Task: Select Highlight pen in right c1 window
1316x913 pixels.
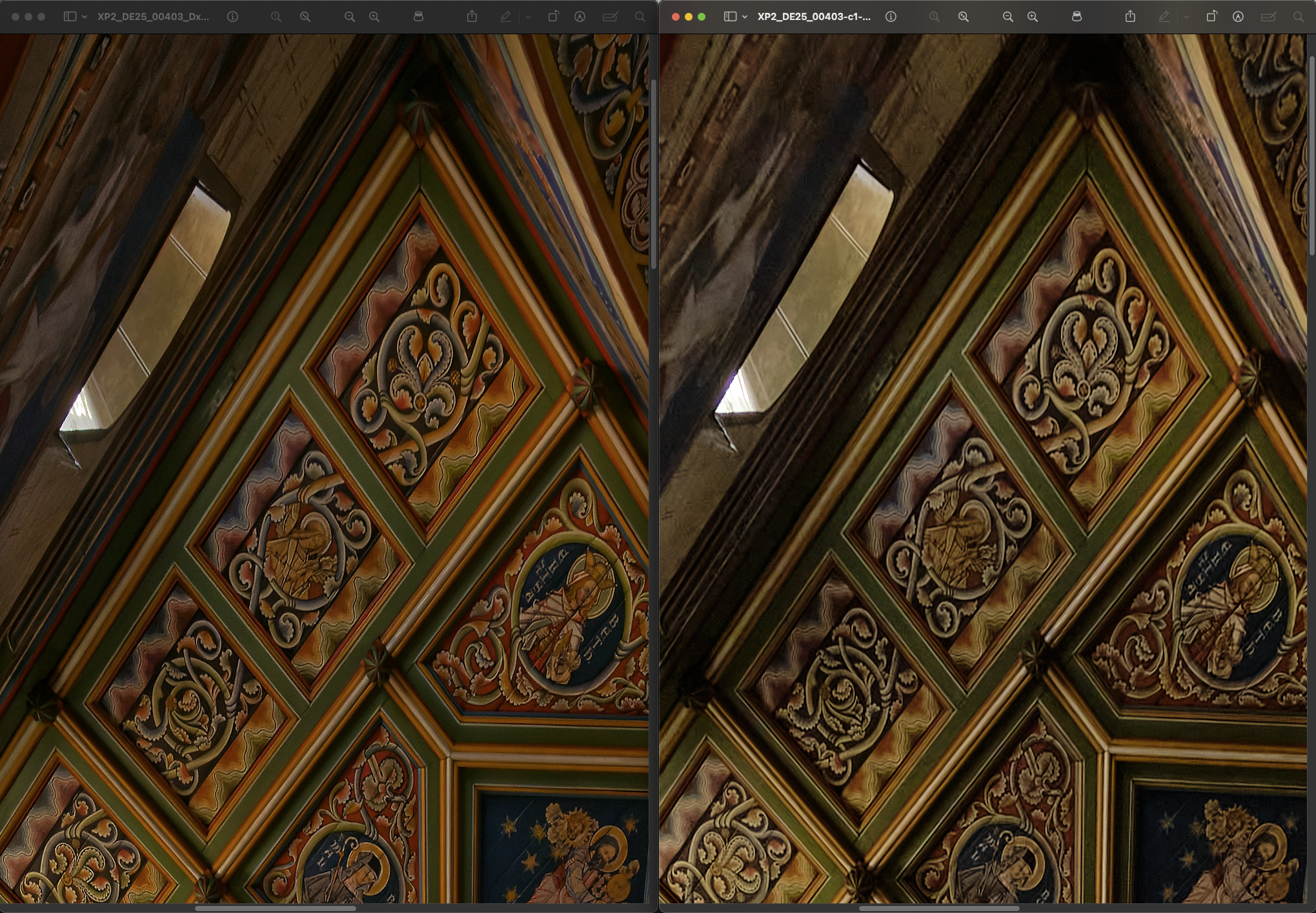Action: click(1164, 17)
